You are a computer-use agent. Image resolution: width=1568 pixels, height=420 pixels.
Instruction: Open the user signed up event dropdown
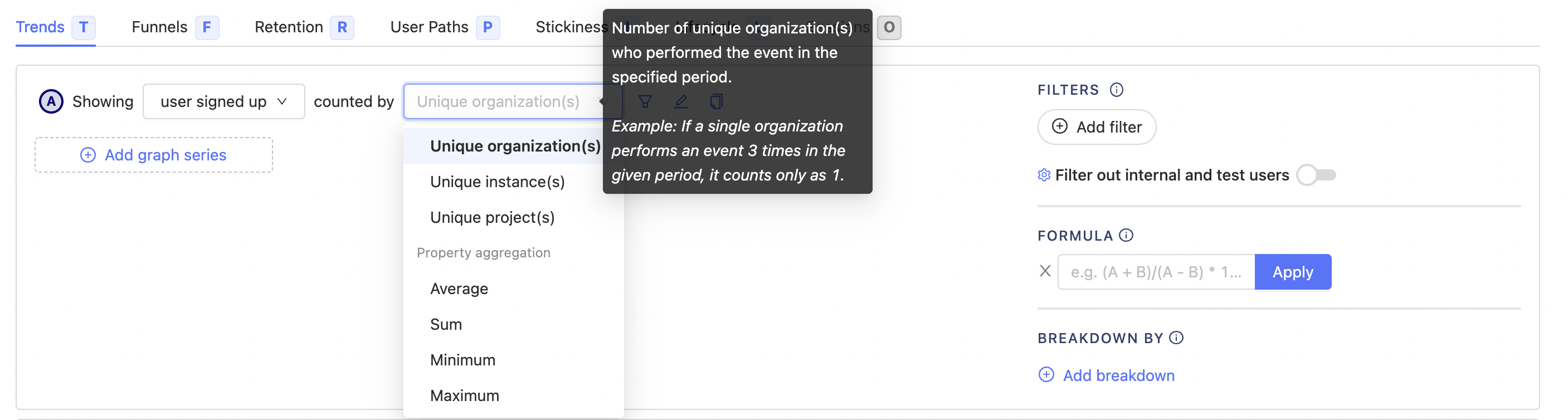coord(223,101)
